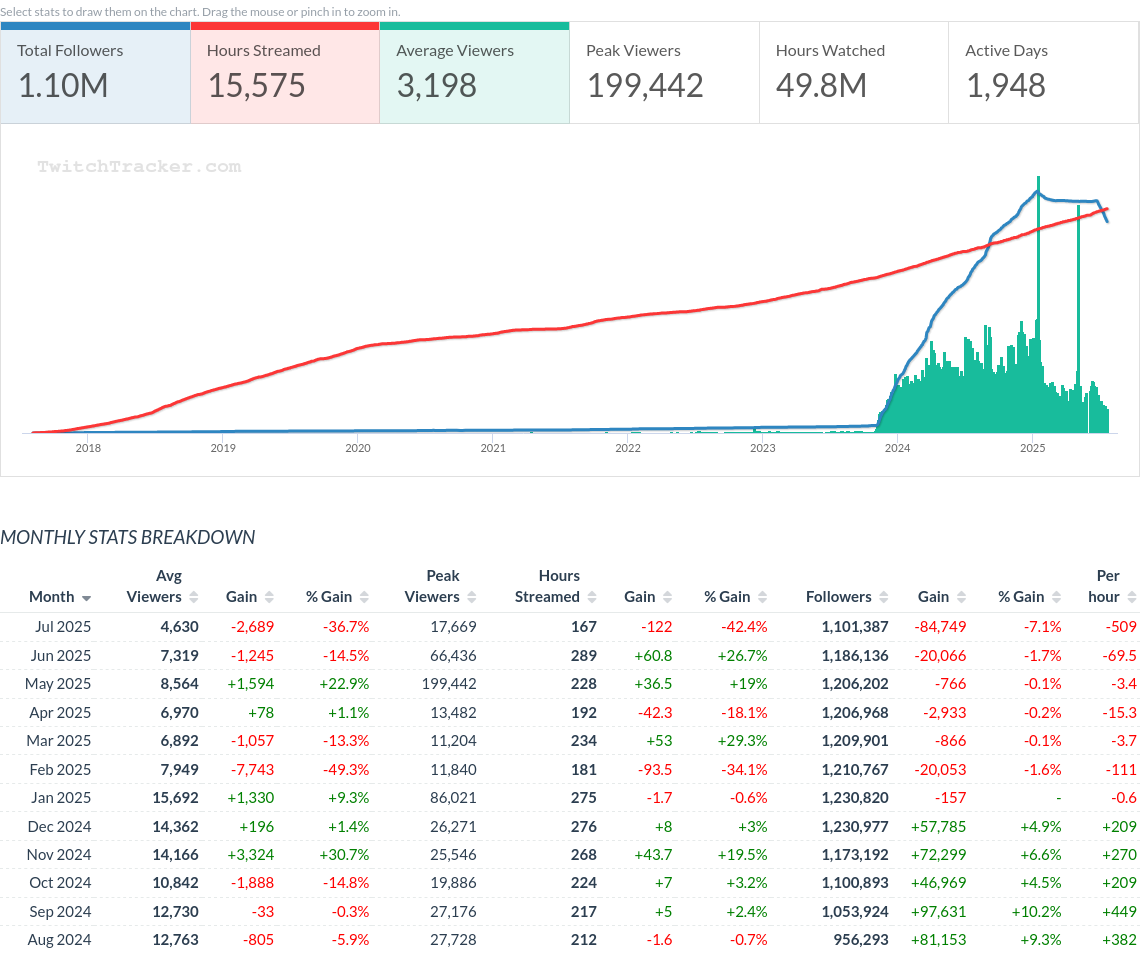
Task: Select the "Sep 2024" month cell
Action: [x=60, y=912]
